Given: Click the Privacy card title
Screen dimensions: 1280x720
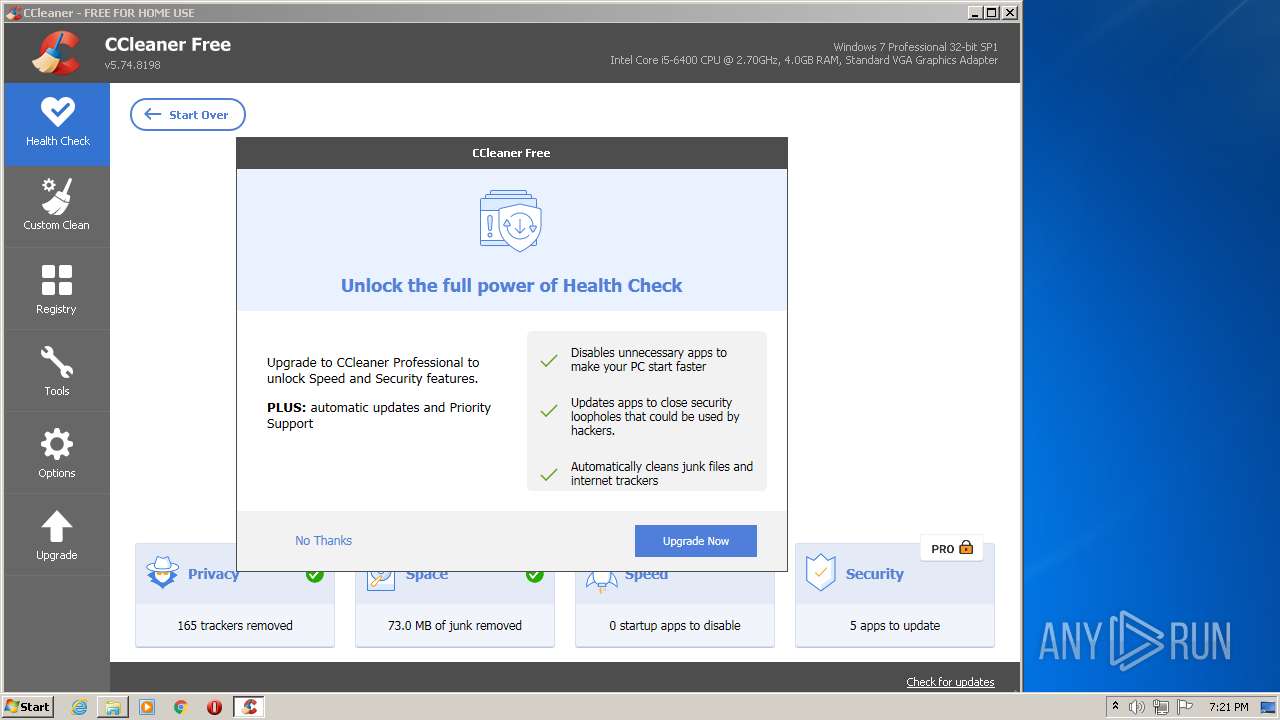Looking at the screenshot, I should [x=213, y=574].
